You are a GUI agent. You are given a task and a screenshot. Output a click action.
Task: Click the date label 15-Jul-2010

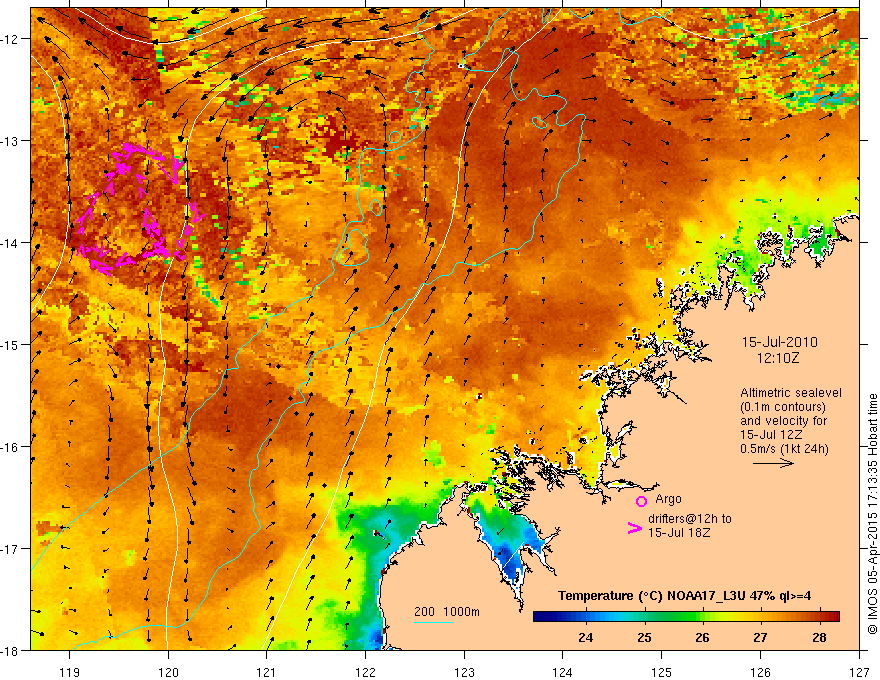(x=780, y=342)
